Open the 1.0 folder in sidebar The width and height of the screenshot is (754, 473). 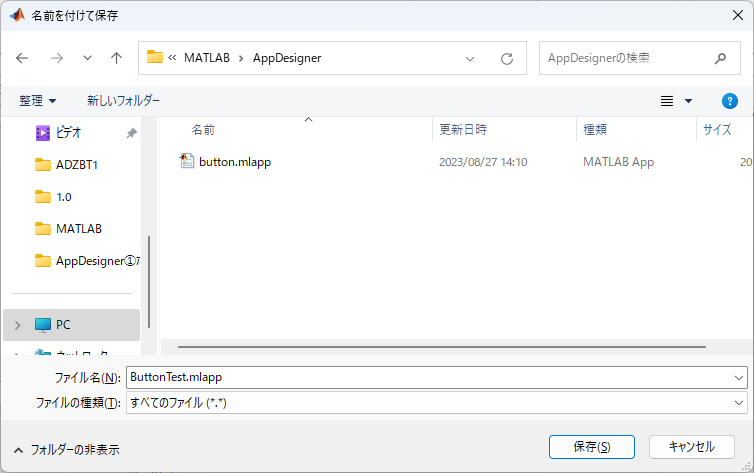point(63,197)
